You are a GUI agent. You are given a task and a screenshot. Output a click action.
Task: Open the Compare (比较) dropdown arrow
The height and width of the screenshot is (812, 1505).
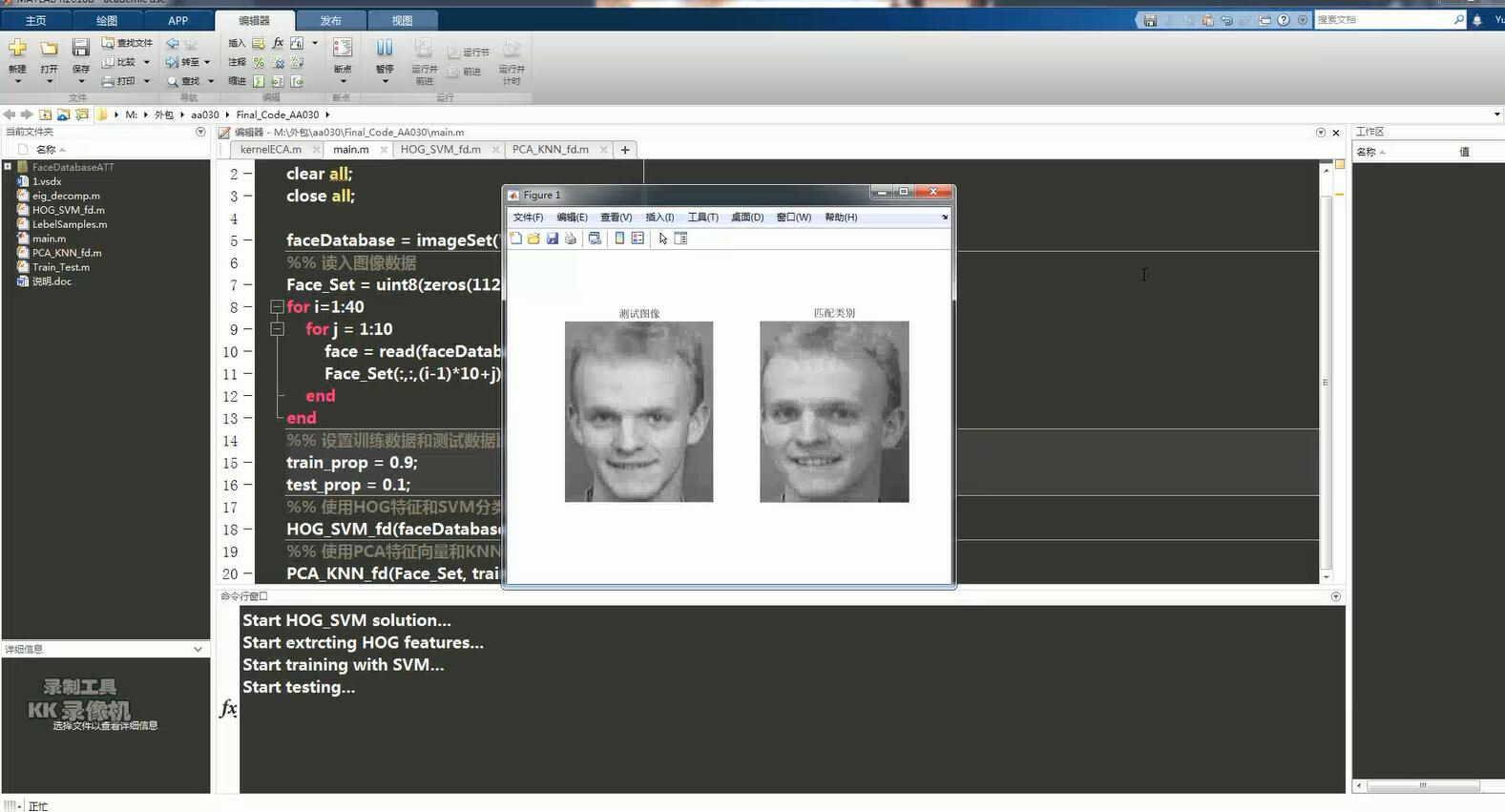[146, 62]
